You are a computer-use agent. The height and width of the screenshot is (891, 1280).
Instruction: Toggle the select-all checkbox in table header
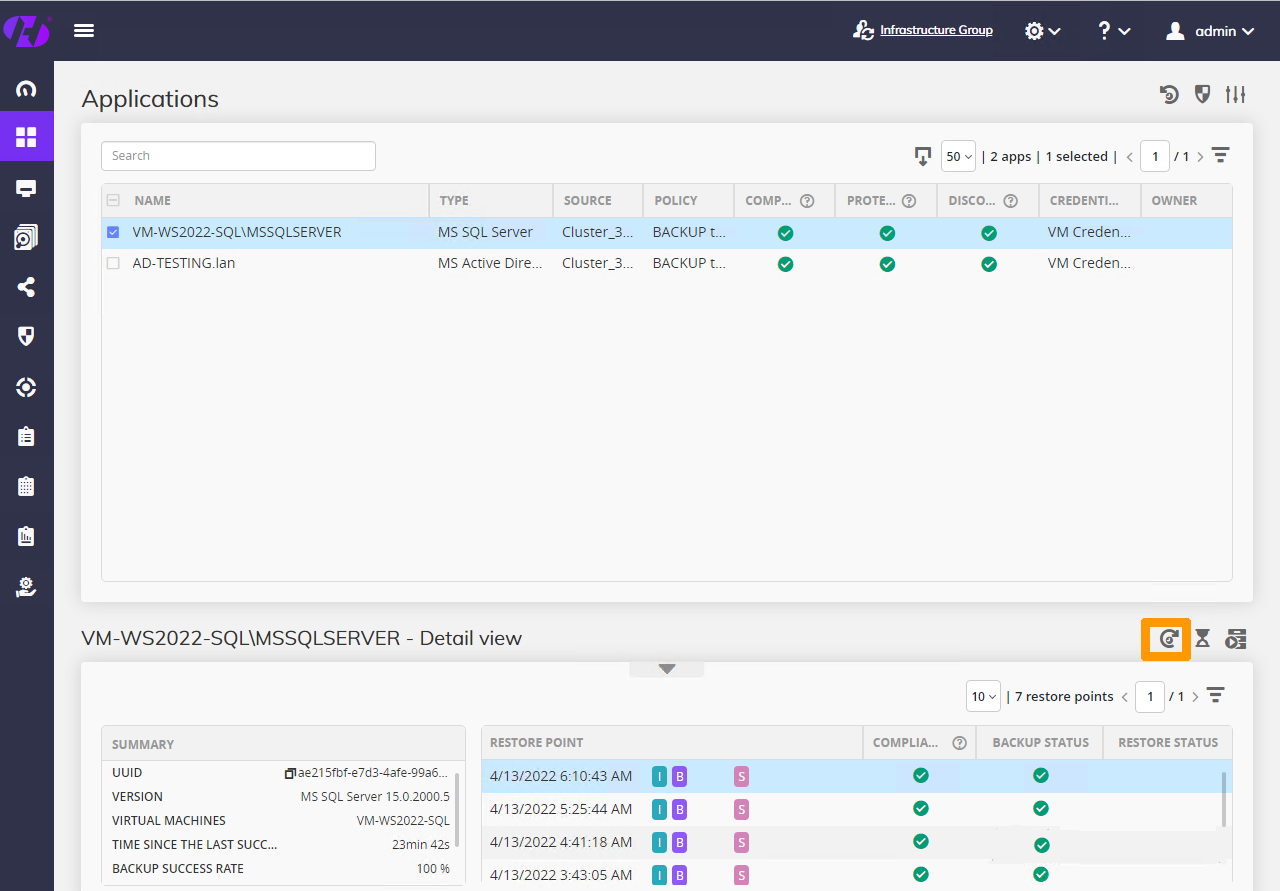(113, 199)
